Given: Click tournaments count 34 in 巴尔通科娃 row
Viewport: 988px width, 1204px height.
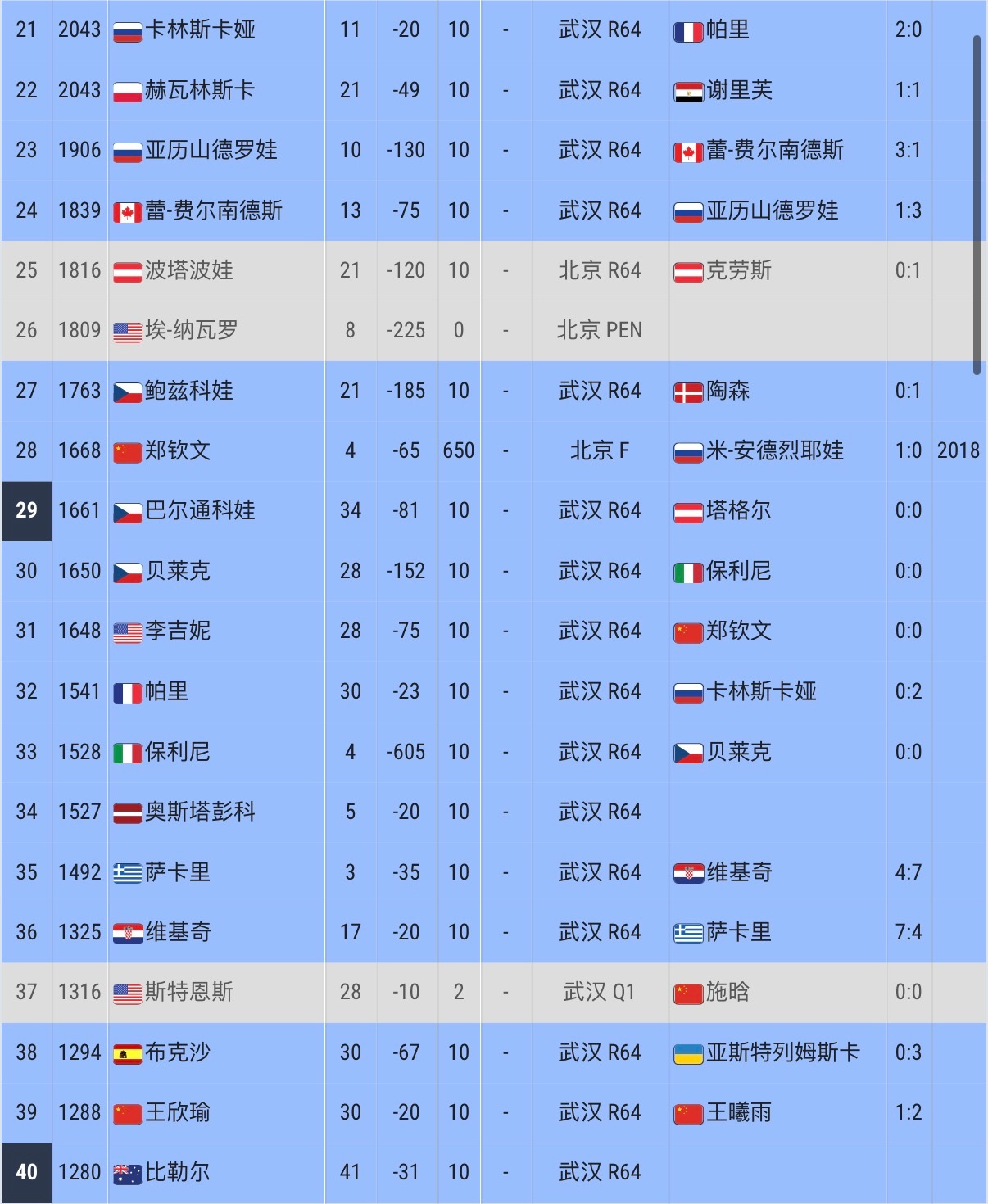Looking at the screenshot, I should (351, 510).
